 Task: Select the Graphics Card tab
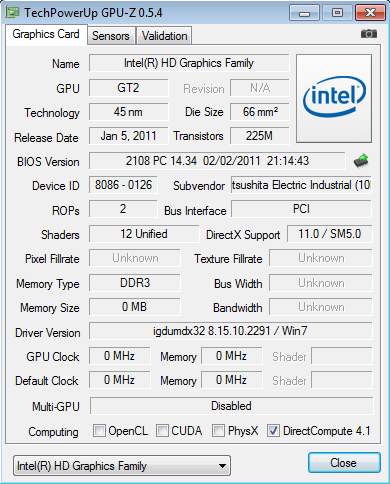pos(46,34)
